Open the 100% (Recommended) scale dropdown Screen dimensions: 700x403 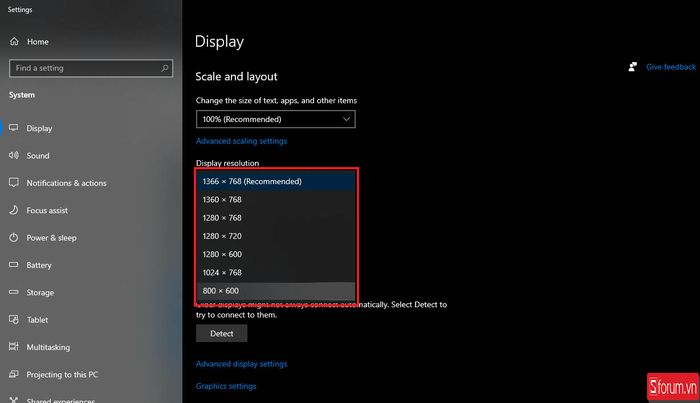click(x=275, y=119)
